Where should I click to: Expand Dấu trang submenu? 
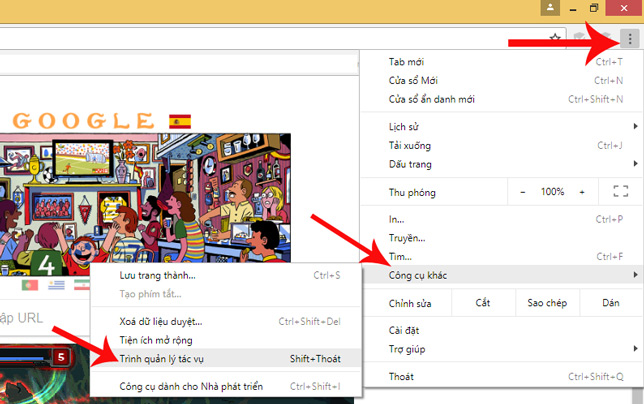click(502, 164)
